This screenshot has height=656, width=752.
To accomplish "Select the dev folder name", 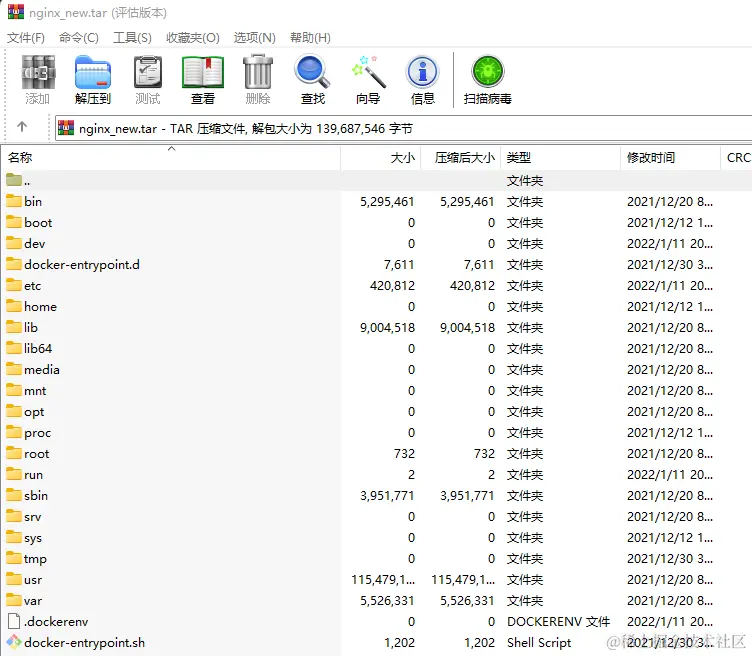I will [35, 244].
